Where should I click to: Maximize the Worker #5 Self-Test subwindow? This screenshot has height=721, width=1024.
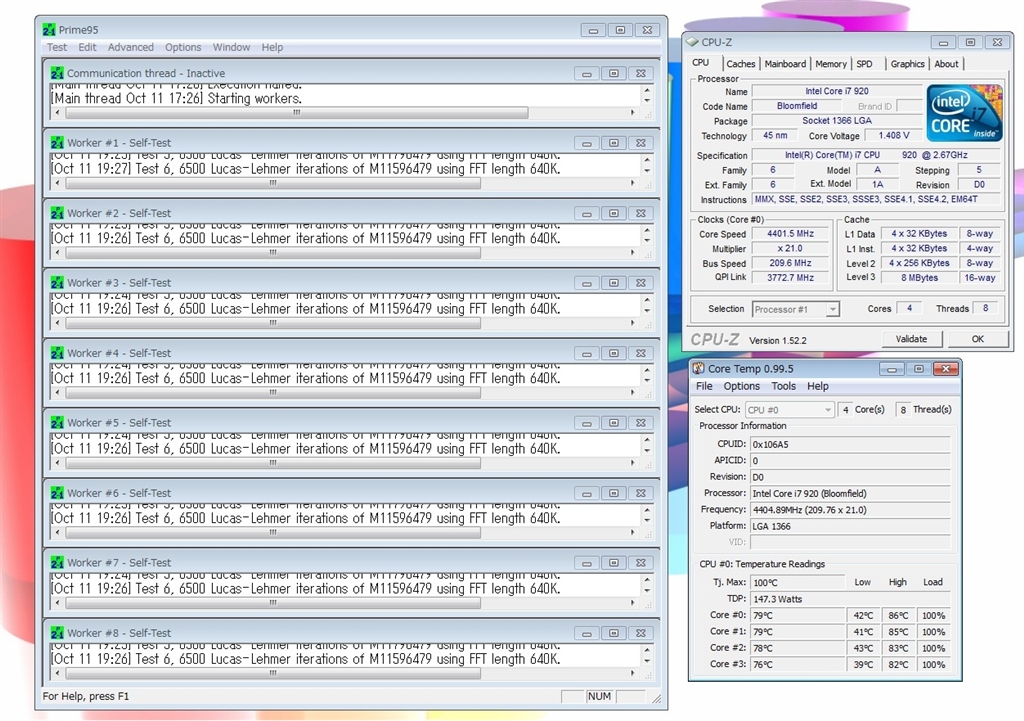(x=614, y=423)
